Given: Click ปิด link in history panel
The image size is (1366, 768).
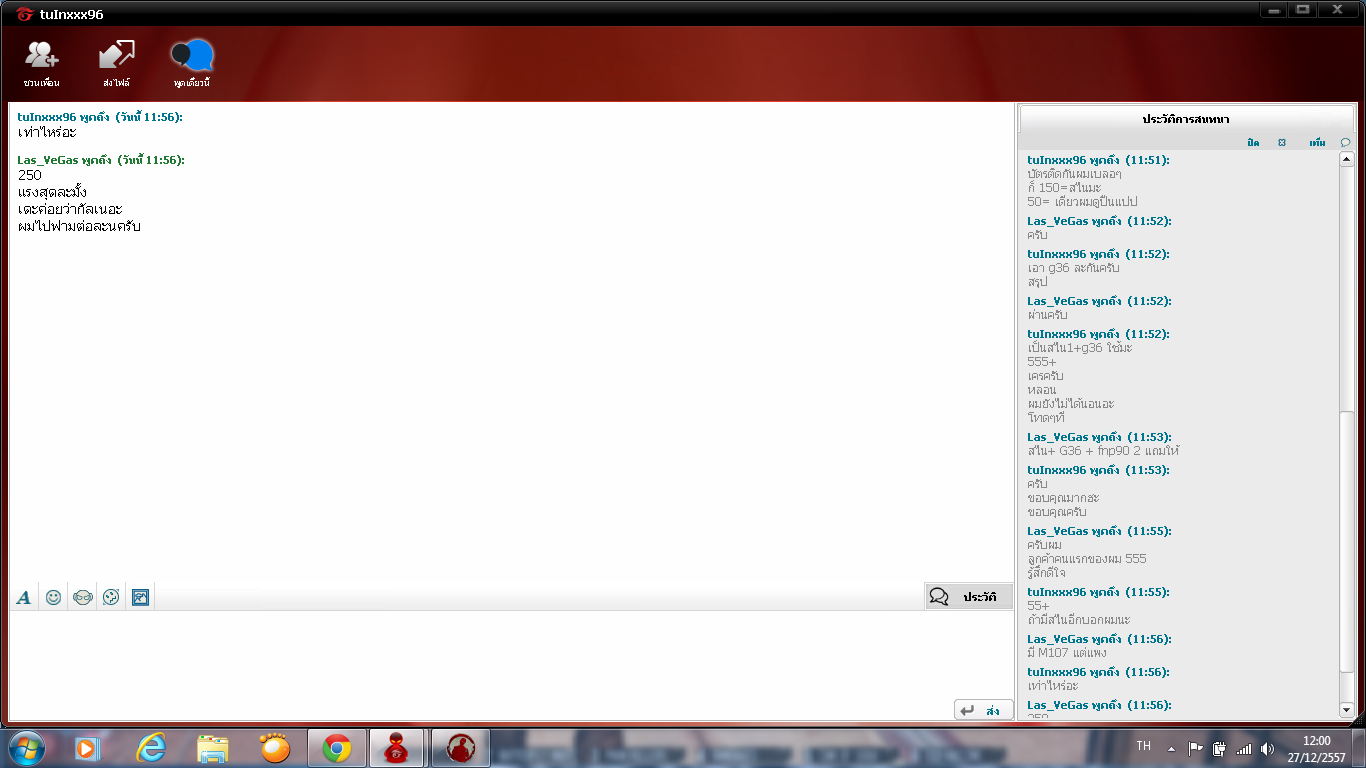Looking at the screenshot, I should (1253, 143).
